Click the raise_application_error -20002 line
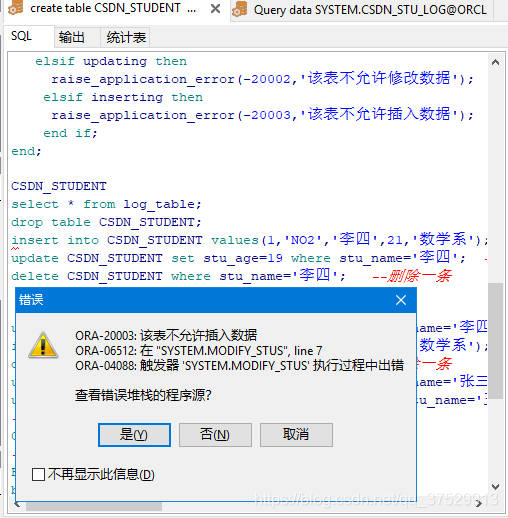Viewport: 508px width, 518px height. coord(262,79)
